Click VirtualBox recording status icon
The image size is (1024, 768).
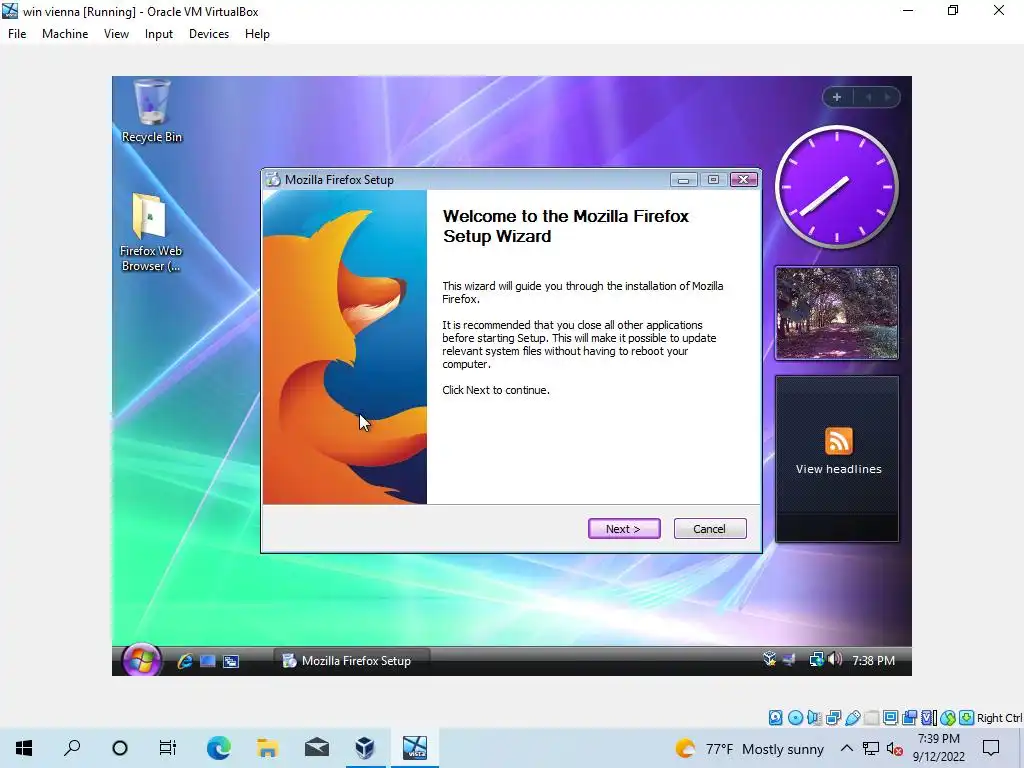(x=909, y=718)
